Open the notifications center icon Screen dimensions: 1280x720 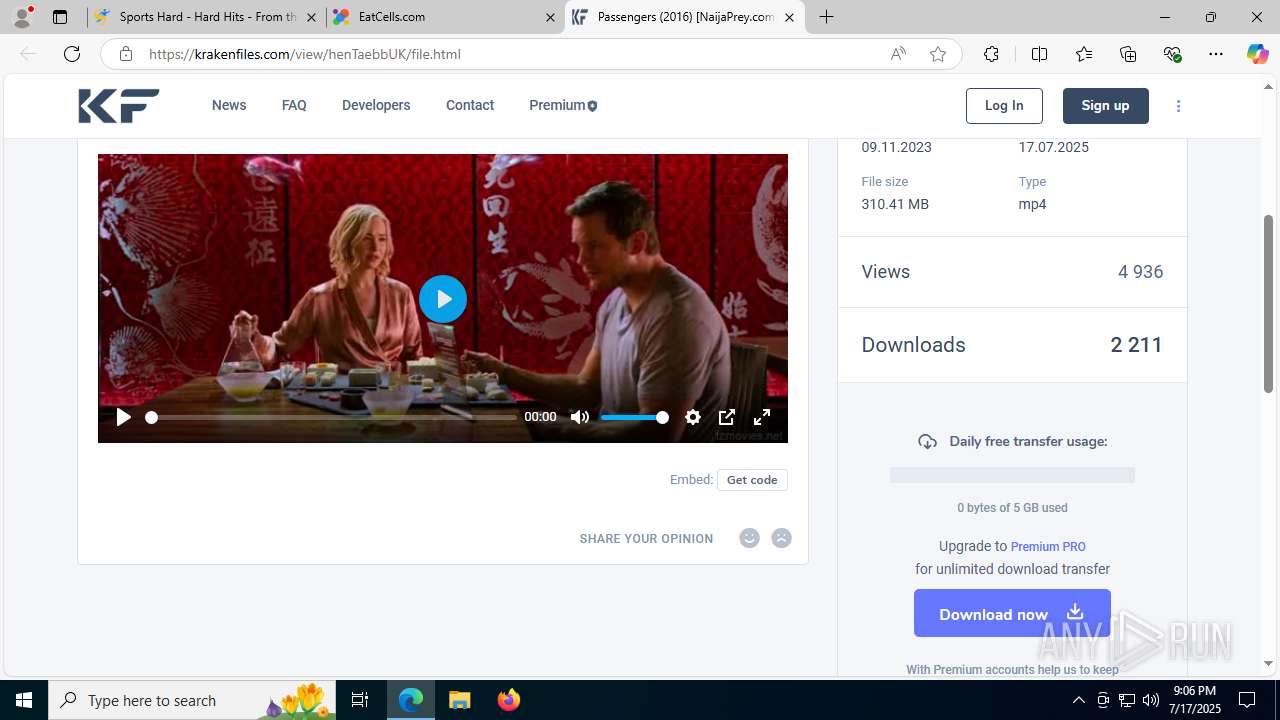(x=1247, y=700)
